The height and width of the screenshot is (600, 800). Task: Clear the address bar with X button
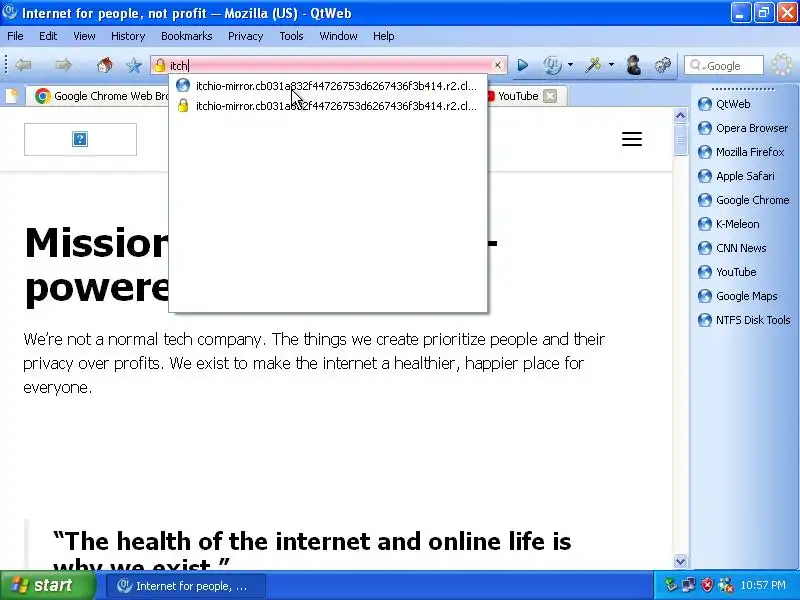click(497, 65)
